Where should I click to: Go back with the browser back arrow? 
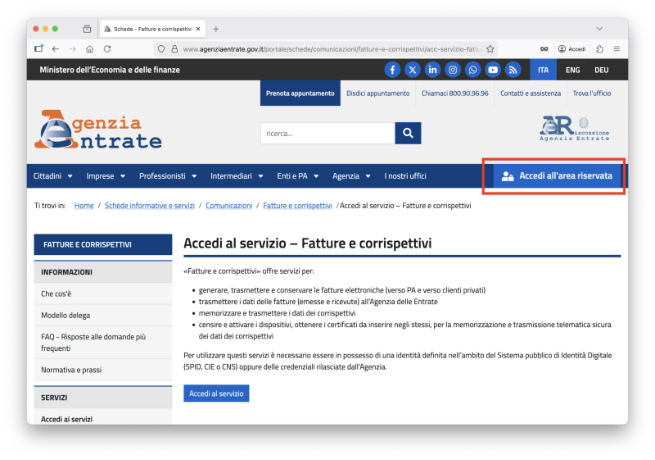pyautogui.click(x=56, y=49)
